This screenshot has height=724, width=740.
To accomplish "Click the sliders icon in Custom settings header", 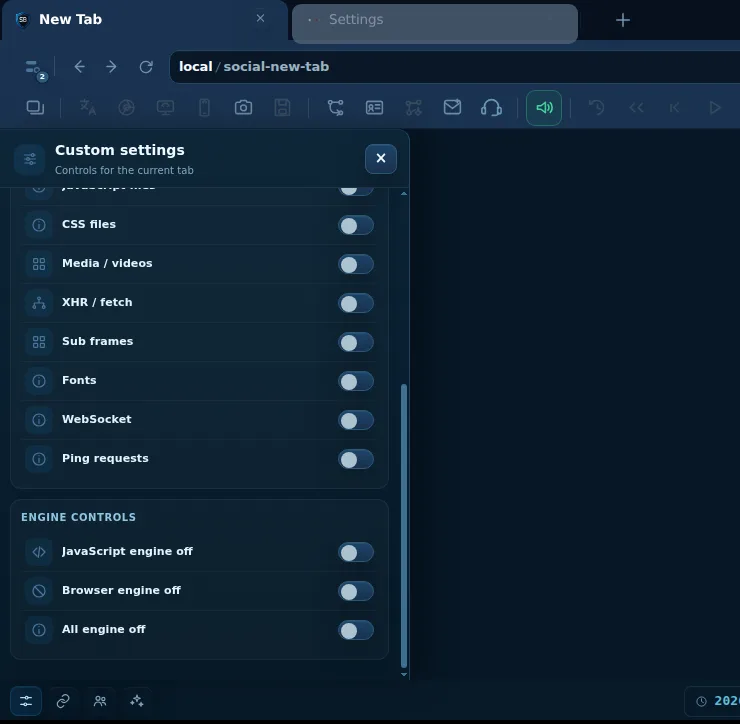I will [30, 159].
